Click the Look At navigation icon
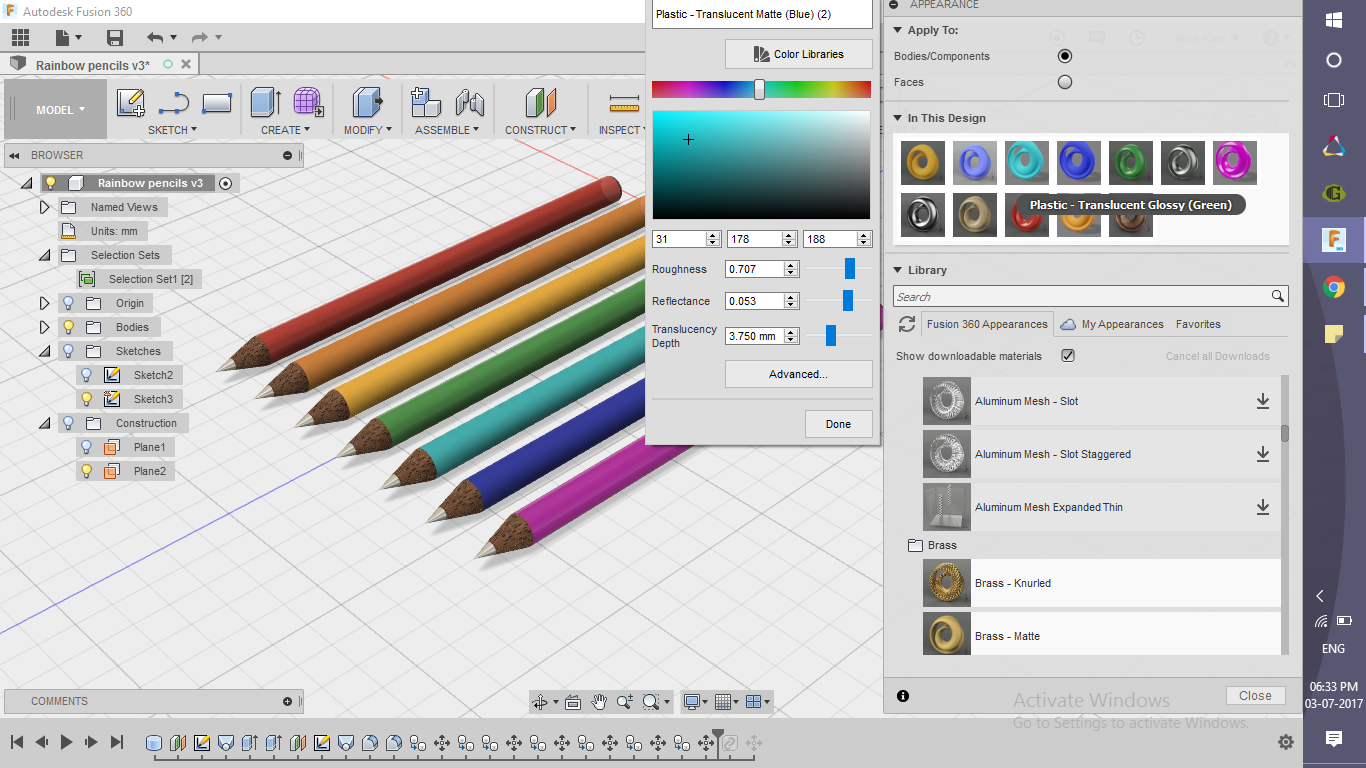Image resolution: width=1366 pixels, height=768 pixels. pyautogui.click(x=573, y=702)
